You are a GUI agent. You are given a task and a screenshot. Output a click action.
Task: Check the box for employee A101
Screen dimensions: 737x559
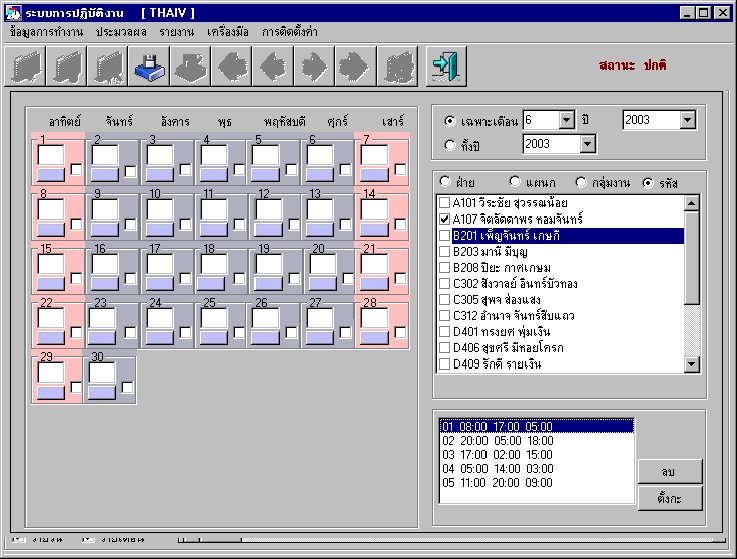[444, 203]
